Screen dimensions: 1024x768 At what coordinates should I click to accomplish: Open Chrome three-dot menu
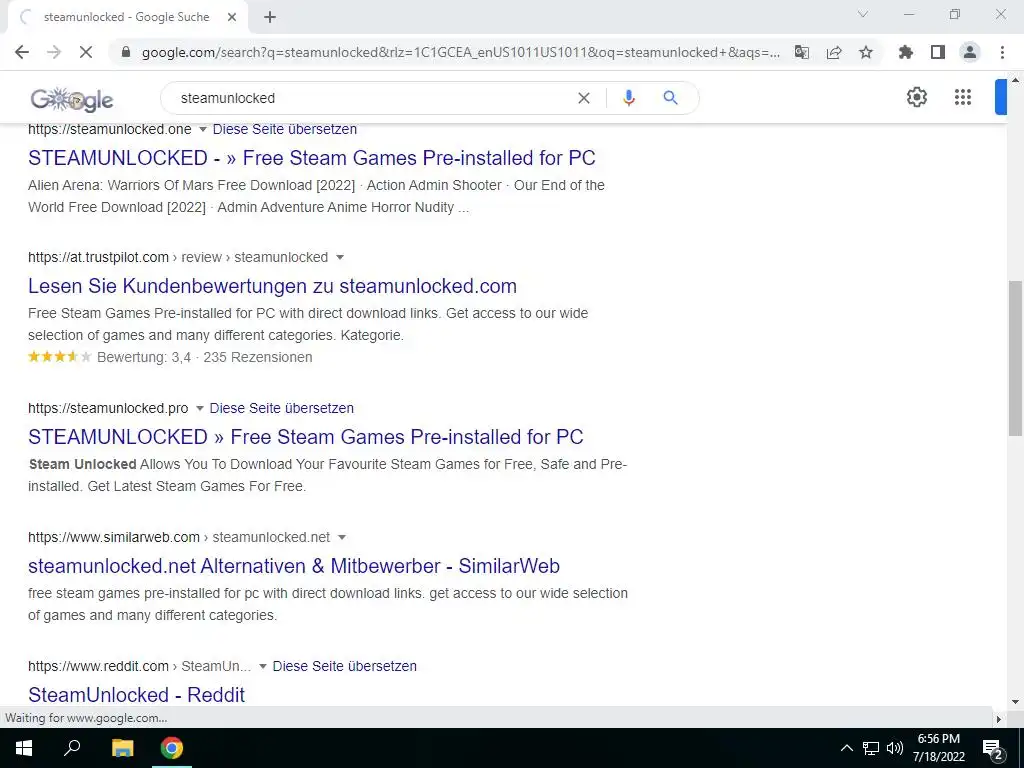(x=1002, y=52)
